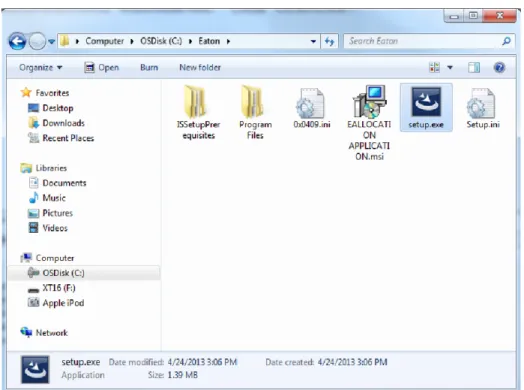Open the Pictures library
Screen dimensions: 524x390
click(x=57, y=213)
